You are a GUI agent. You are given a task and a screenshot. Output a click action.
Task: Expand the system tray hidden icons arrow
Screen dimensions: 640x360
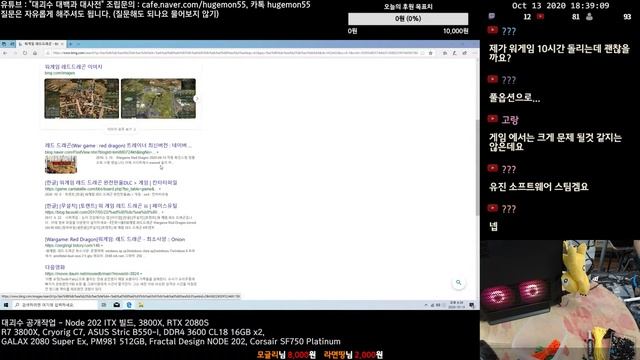click(x=426, y=305)
